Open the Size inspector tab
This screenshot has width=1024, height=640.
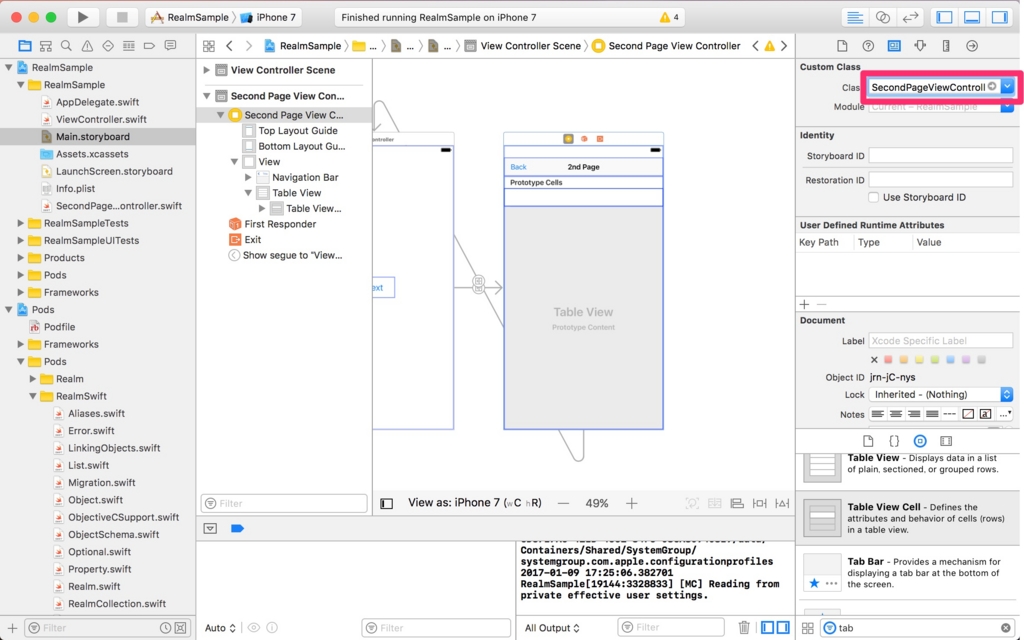click(x=946, y=46)
